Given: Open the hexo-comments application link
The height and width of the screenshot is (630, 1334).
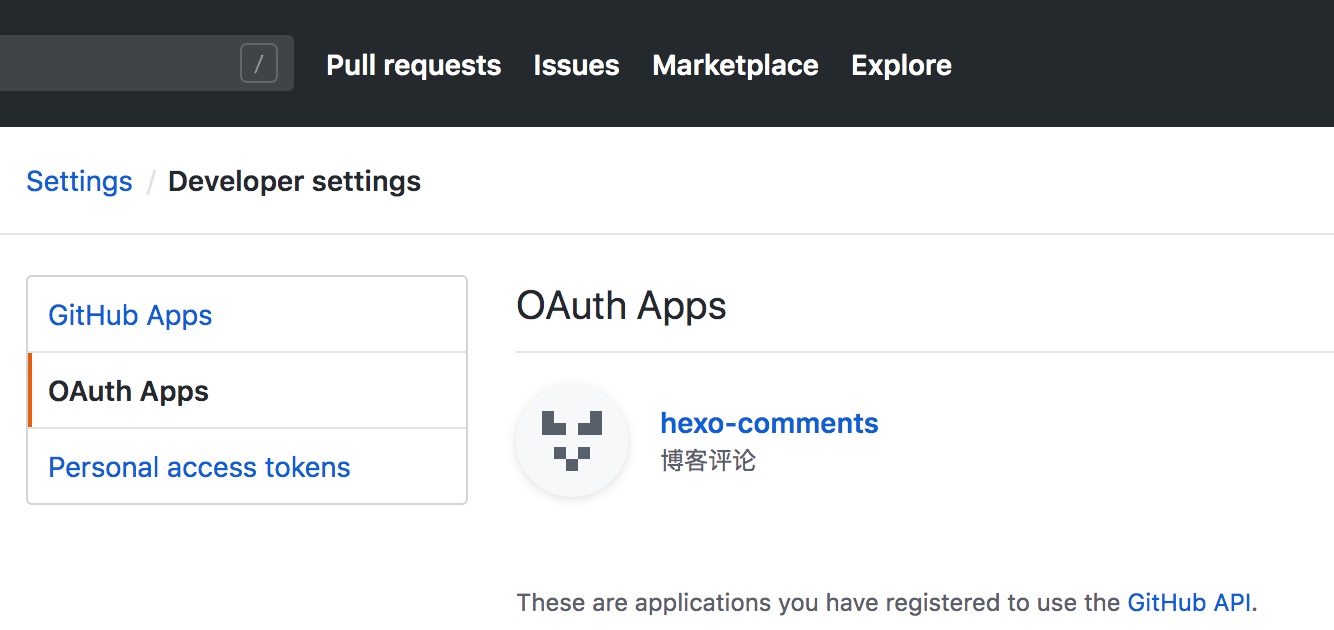Looking at the screenshot, I should [769, 423].
